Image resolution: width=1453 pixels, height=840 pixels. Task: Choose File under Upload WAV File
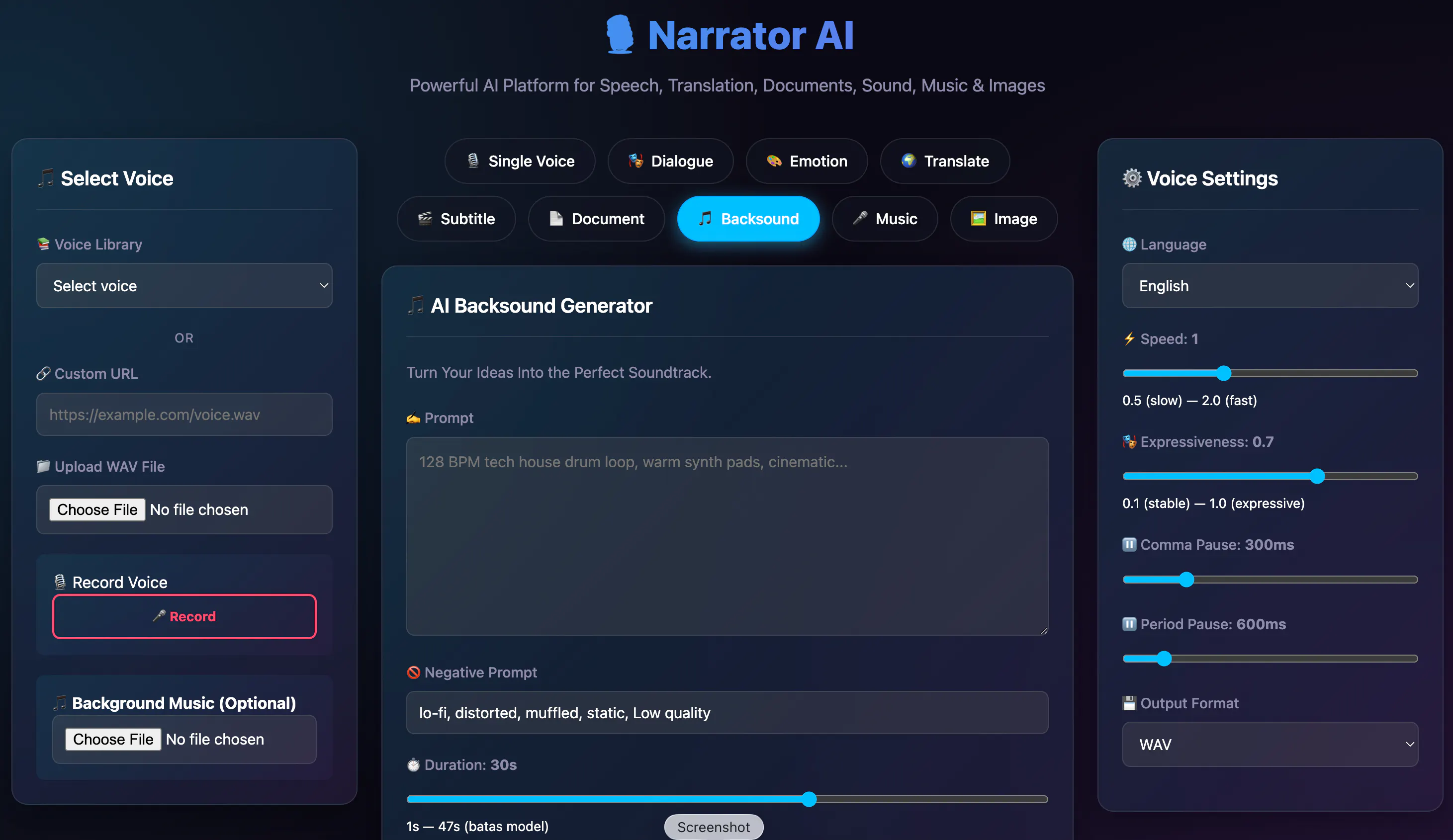tap(97, 509)
